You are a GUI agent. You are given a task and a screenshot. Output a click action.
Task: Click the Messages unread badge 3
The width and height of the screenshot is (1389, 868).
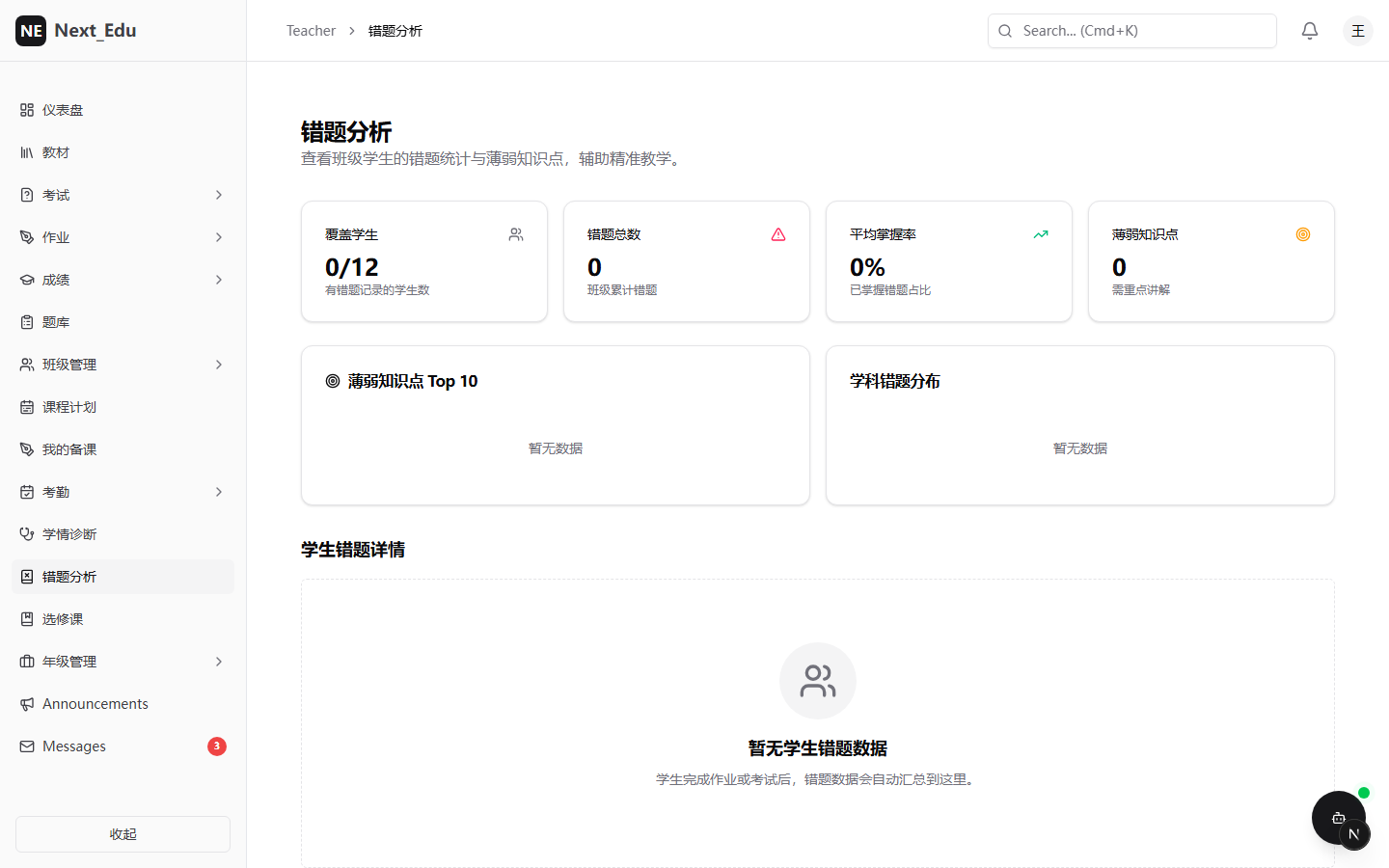(x=217, y=746)
